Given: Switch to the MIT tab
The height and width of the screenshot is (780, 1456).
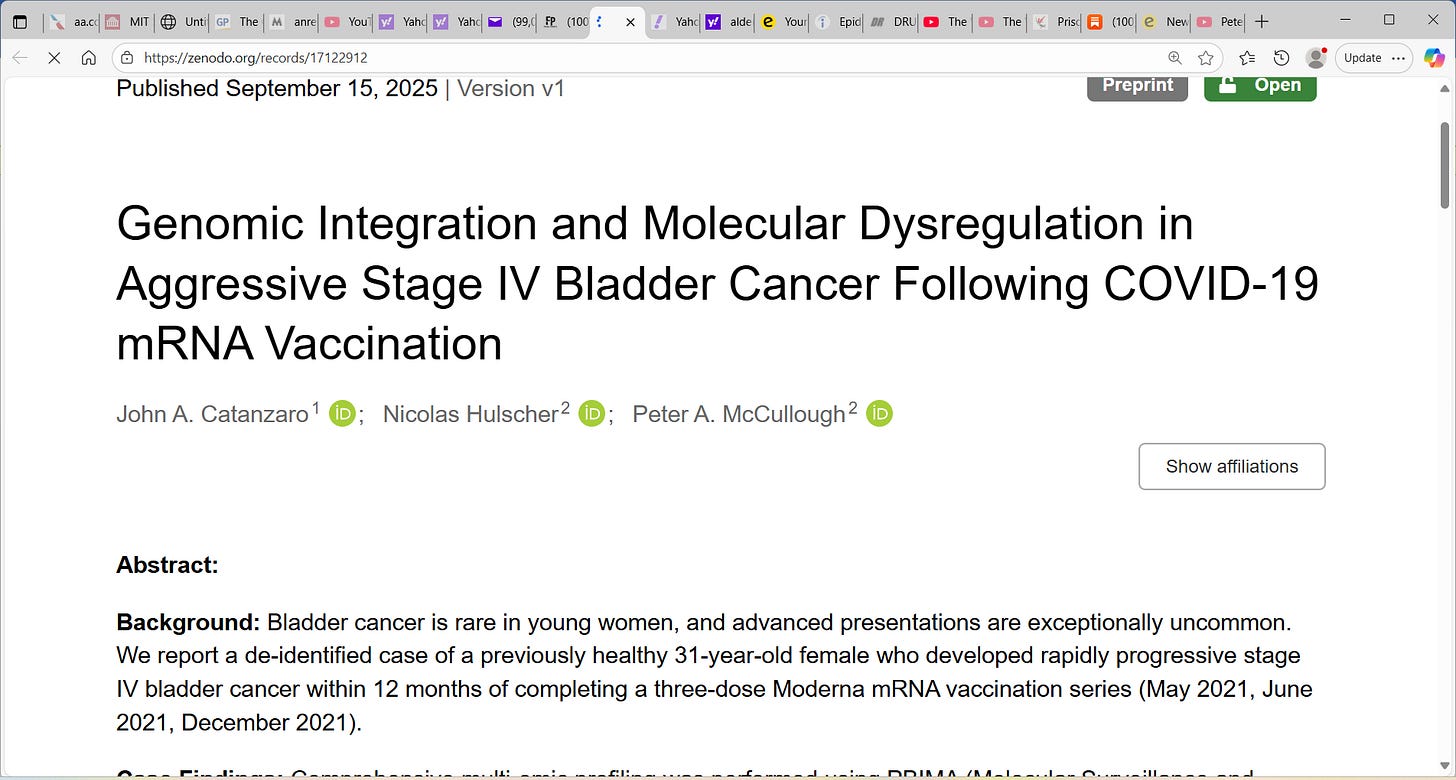Looking at the screenshot, I should (126, 21).
